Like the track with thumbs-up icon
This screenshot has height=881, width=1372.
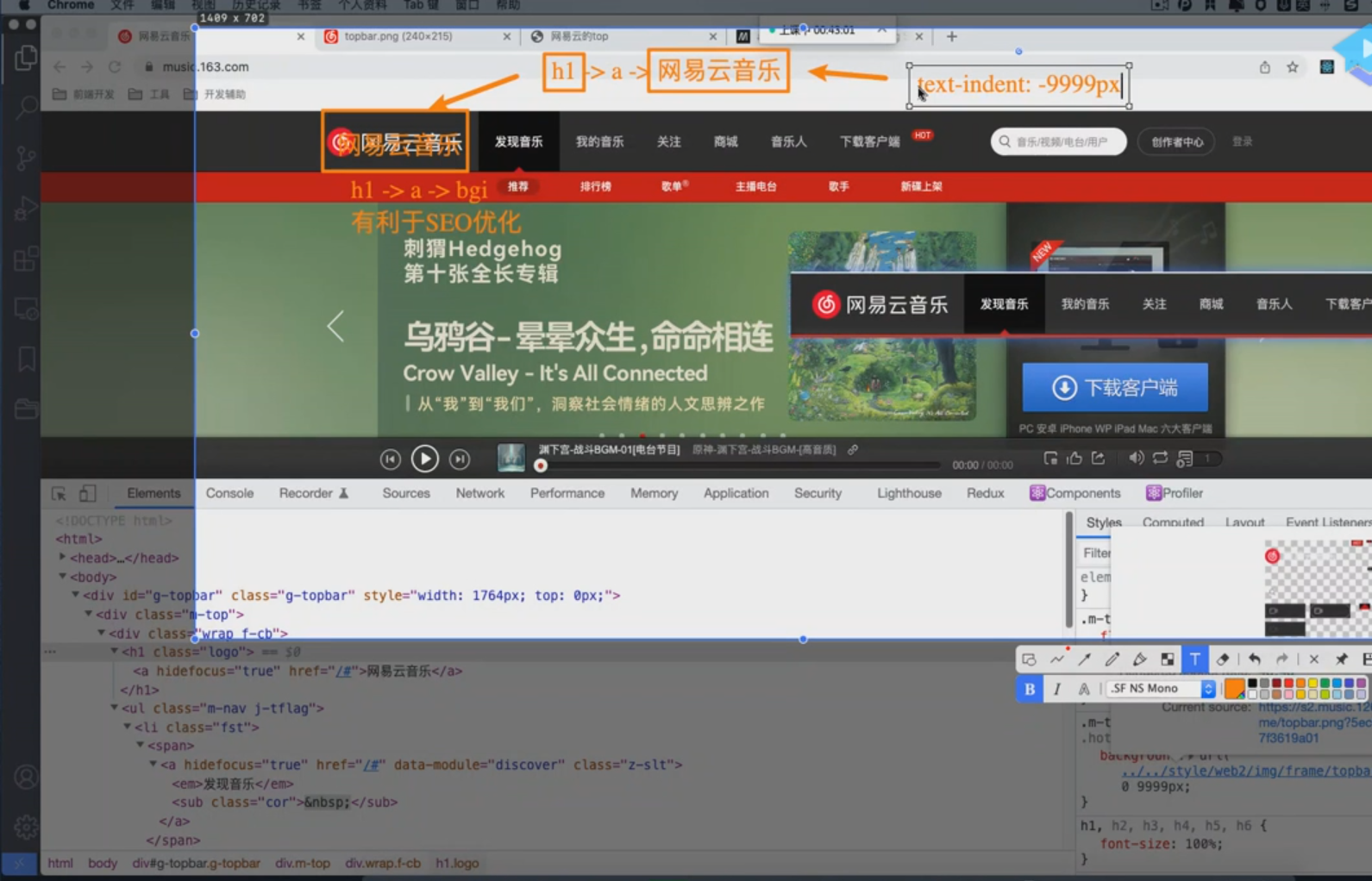pos(1074,458)
